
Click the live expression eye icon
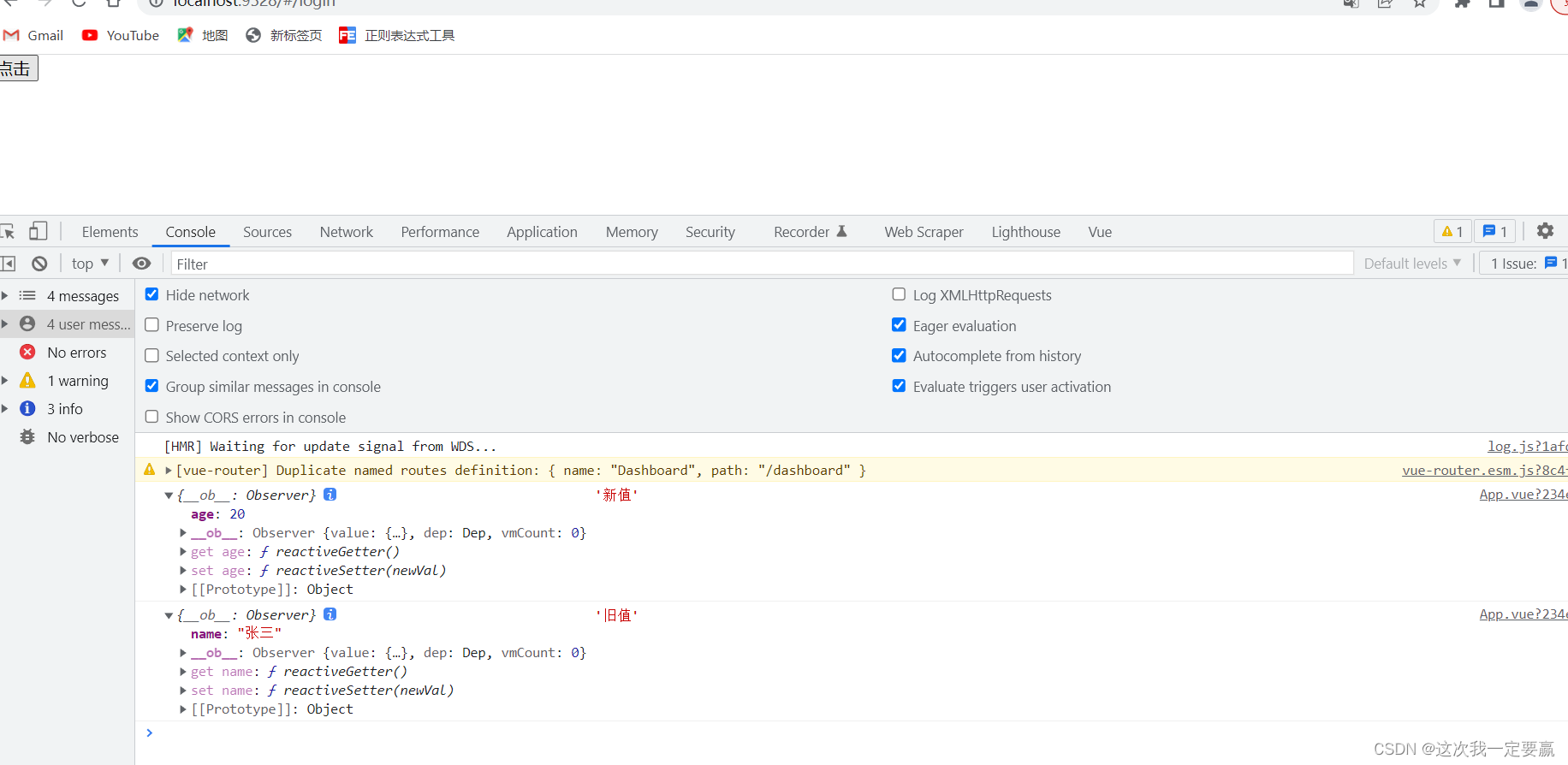click(x=142, y=264)
